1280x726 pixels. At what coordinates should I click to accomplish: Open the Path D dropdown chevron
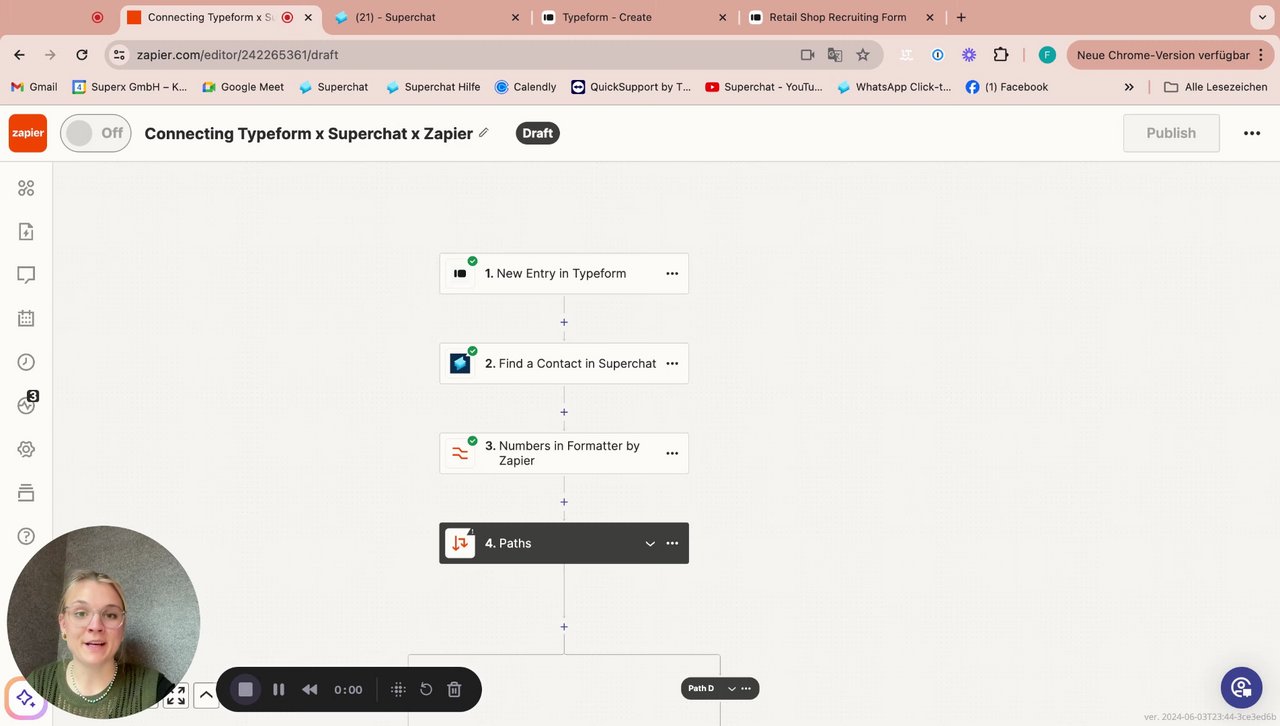pos(732,689)
